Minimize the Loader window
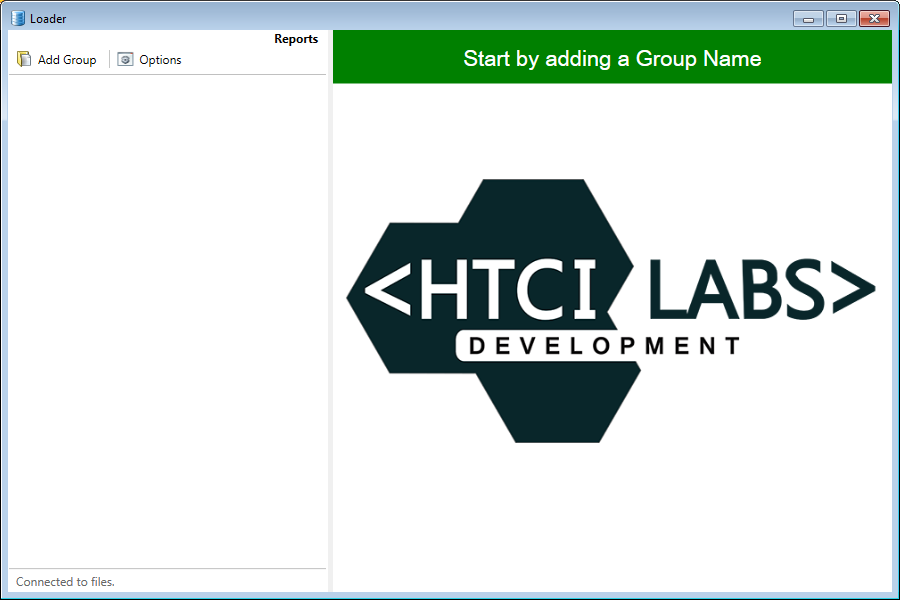The image size is (900, 600). (808, 19)
